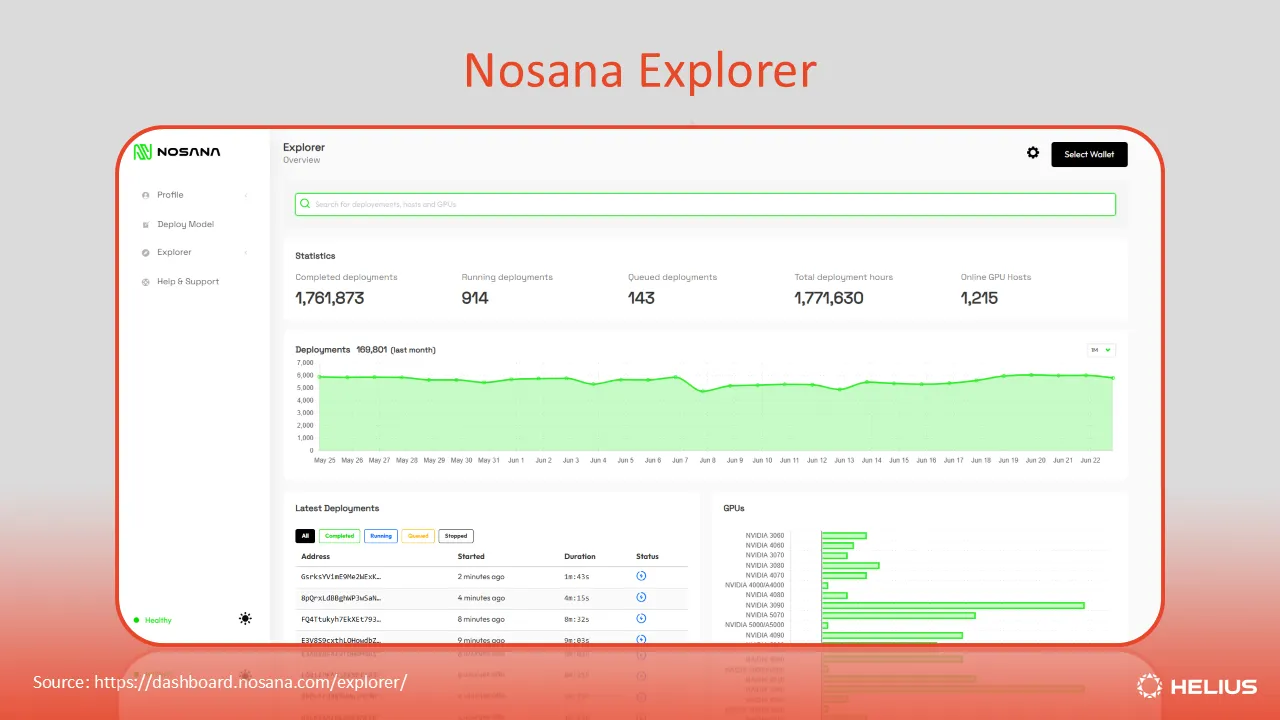Click the NVIDIA 3090 bar in GPUs chart
1280x720 pixels.
pyautogui.click(x=953, y=605)
